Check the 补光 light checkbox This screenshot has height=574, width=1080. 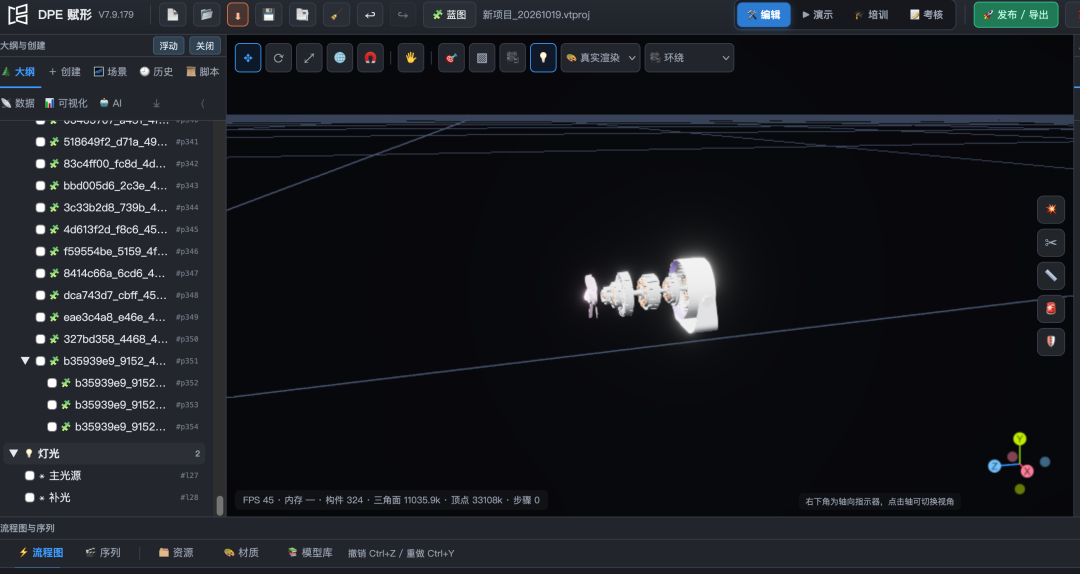[30, 498]
